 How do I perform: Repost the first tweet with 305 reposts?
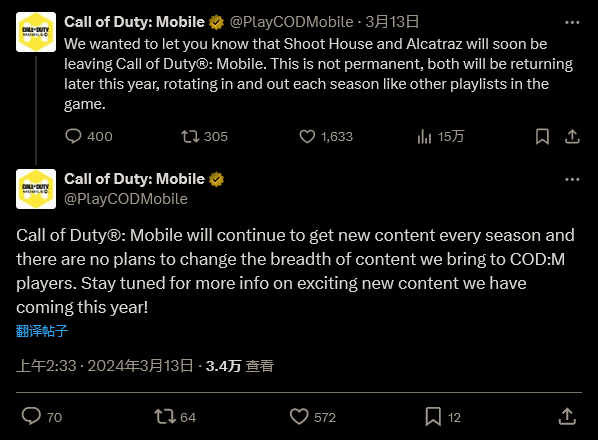click(204, 136)
